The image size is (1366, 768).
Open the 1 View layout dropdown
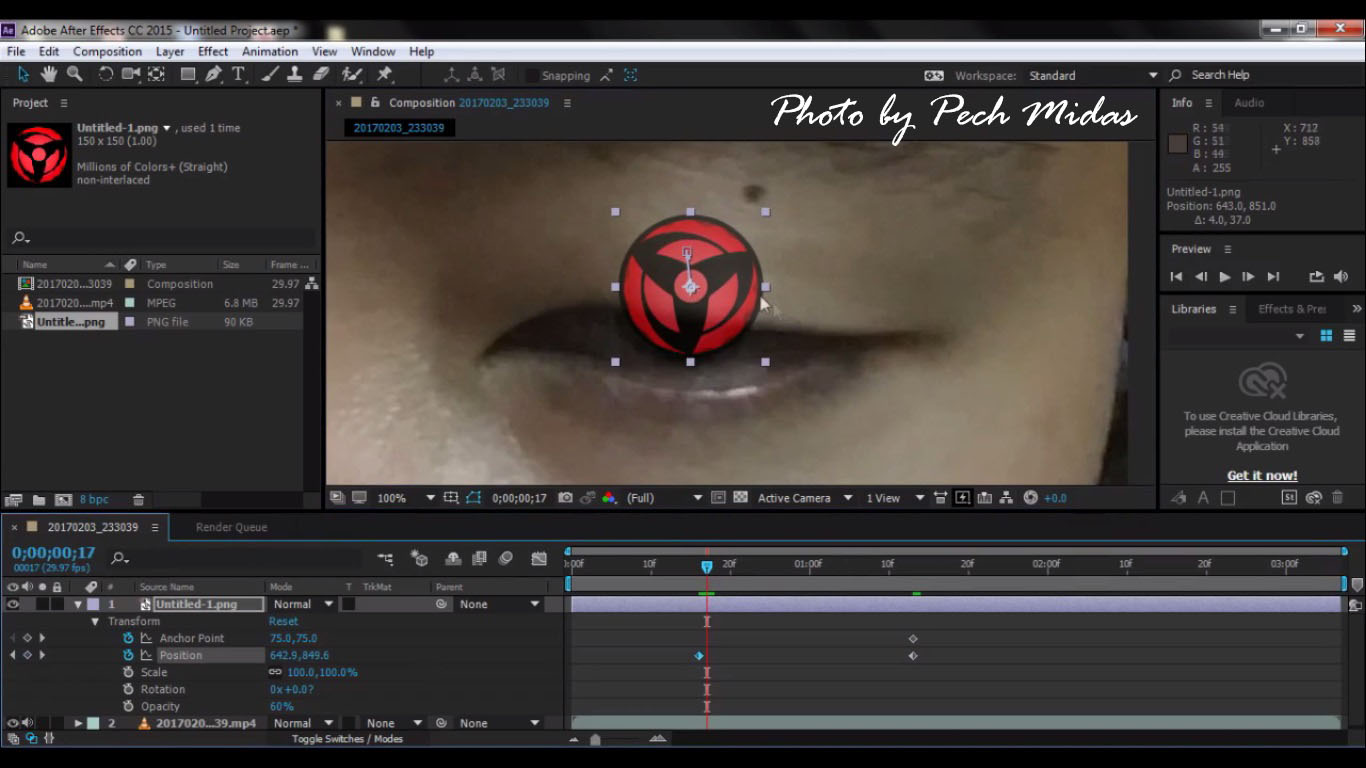coord(895,498)
